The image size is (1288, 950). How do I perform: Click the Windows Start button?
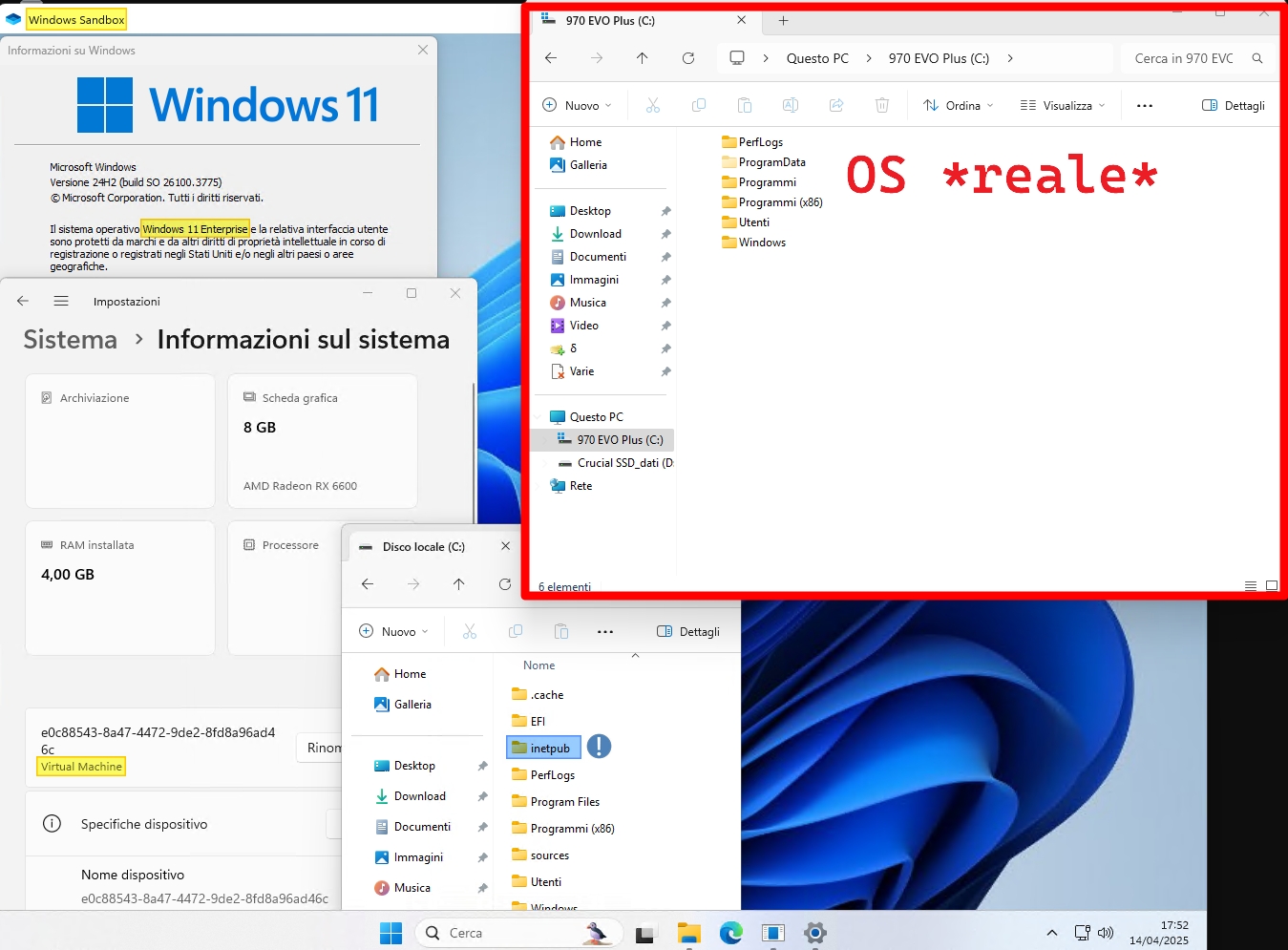(x=391, y=933)
